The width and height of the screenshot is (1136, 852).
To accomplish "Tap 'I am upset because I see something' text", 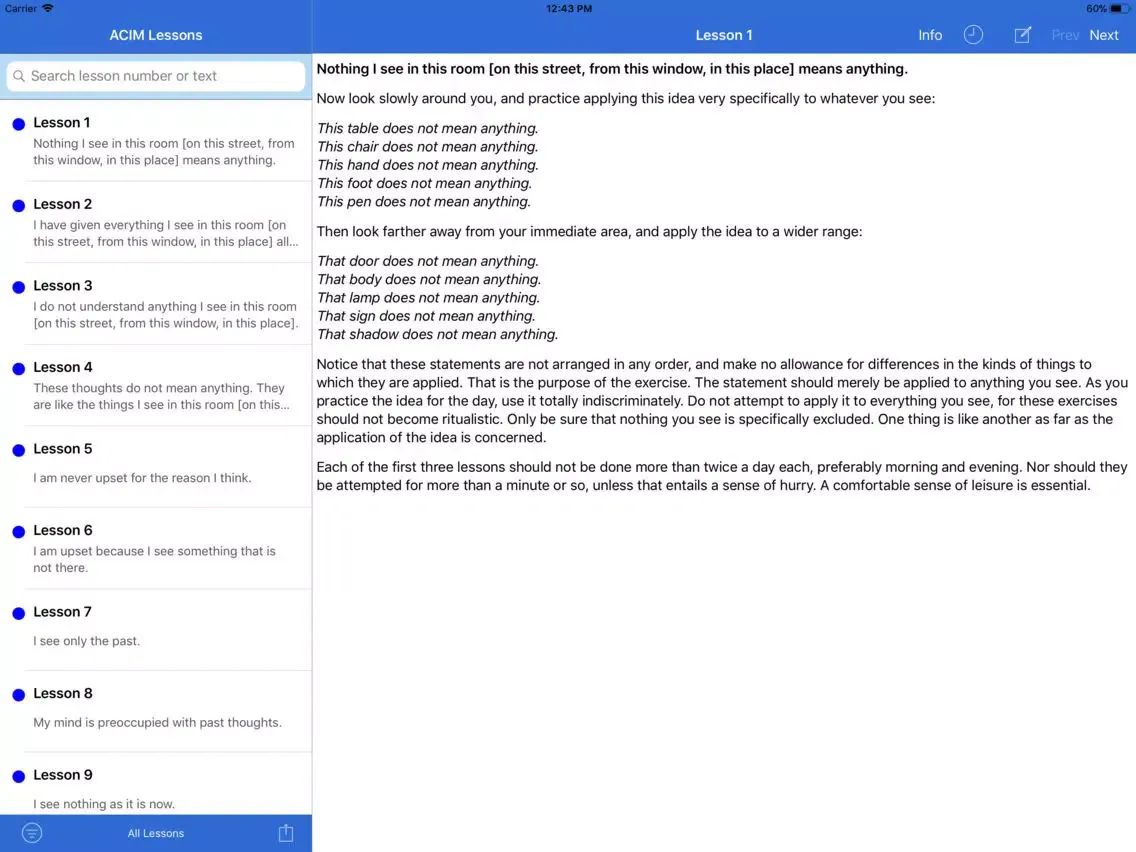I will [x=154, y=559].
